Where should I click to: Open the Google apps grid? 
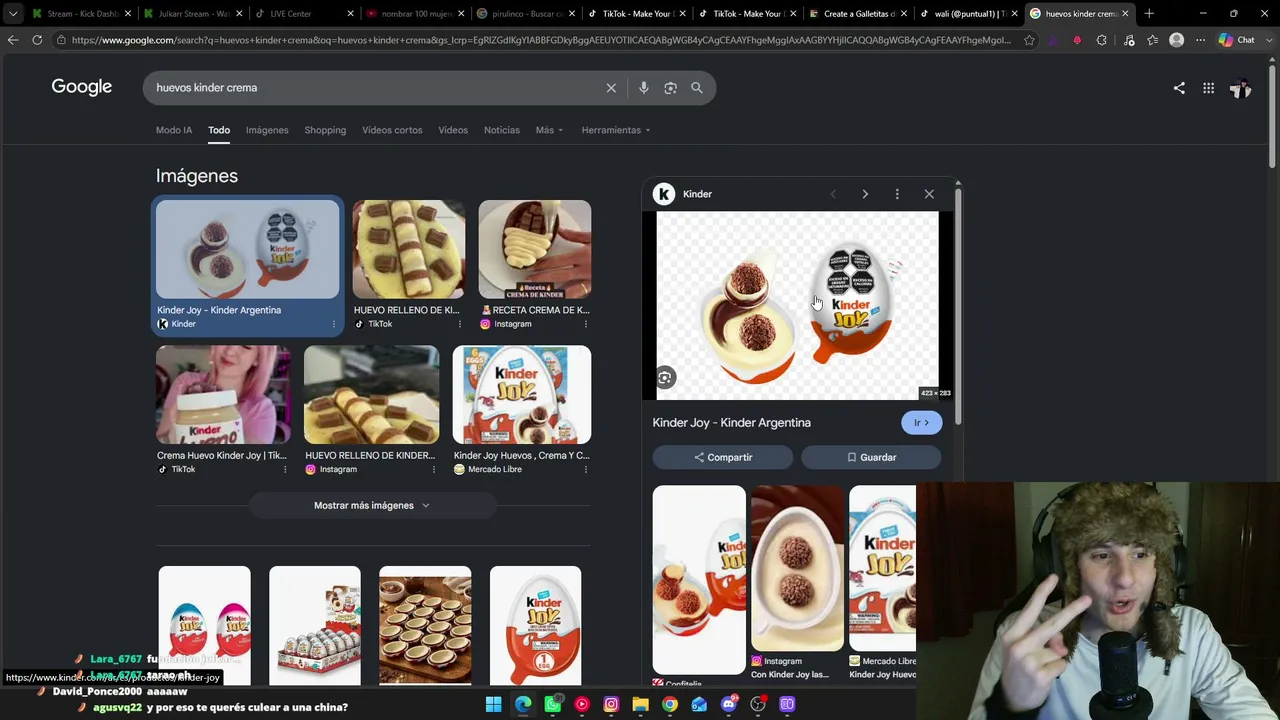coord(1208,88)
